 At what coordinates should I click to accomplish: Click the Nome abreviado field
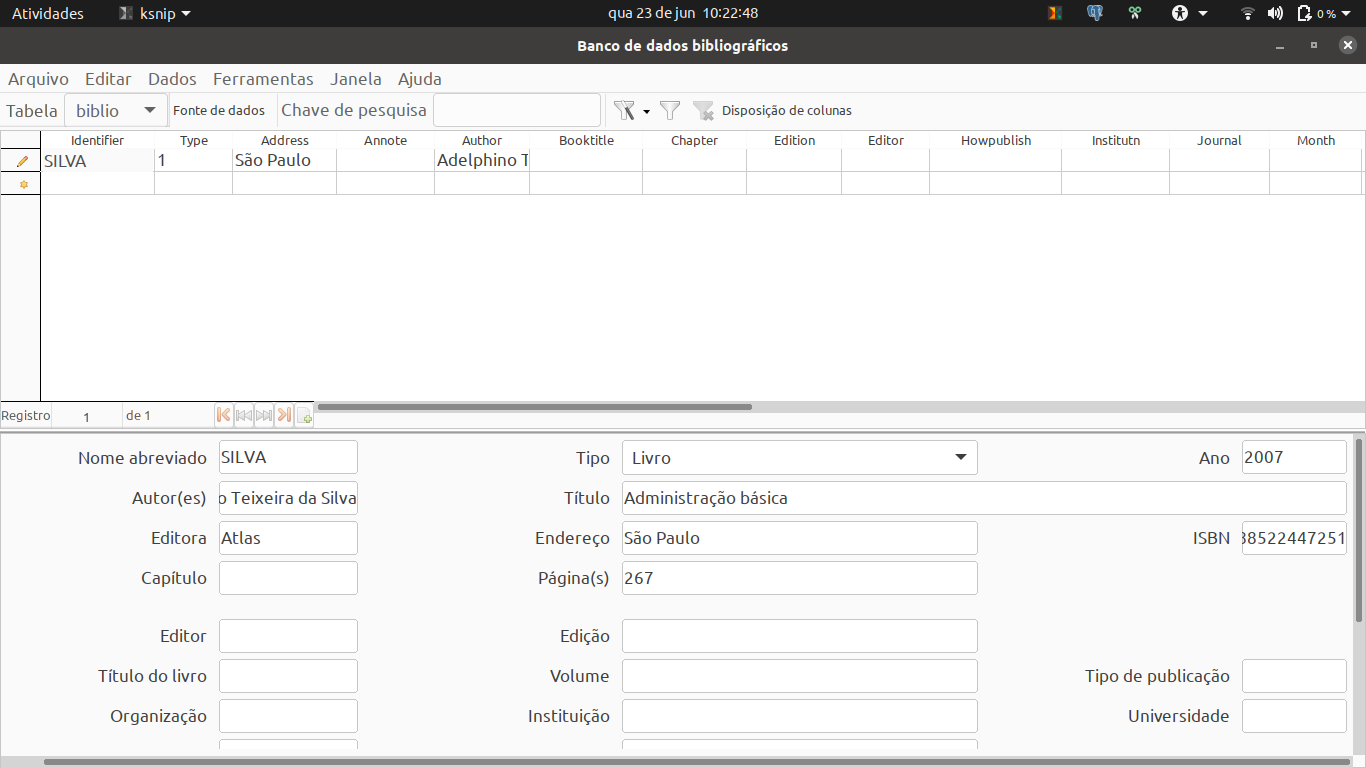tap(288, 458)
